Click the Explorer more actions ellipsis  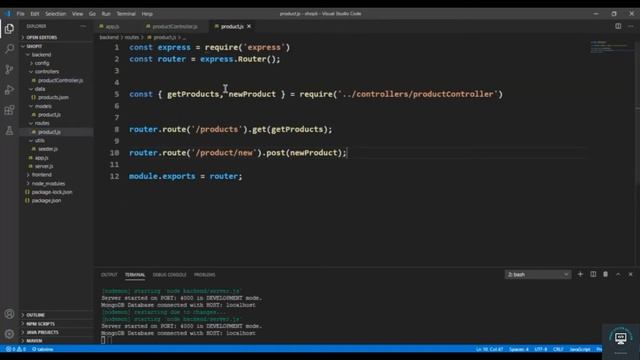pos(83,26)
